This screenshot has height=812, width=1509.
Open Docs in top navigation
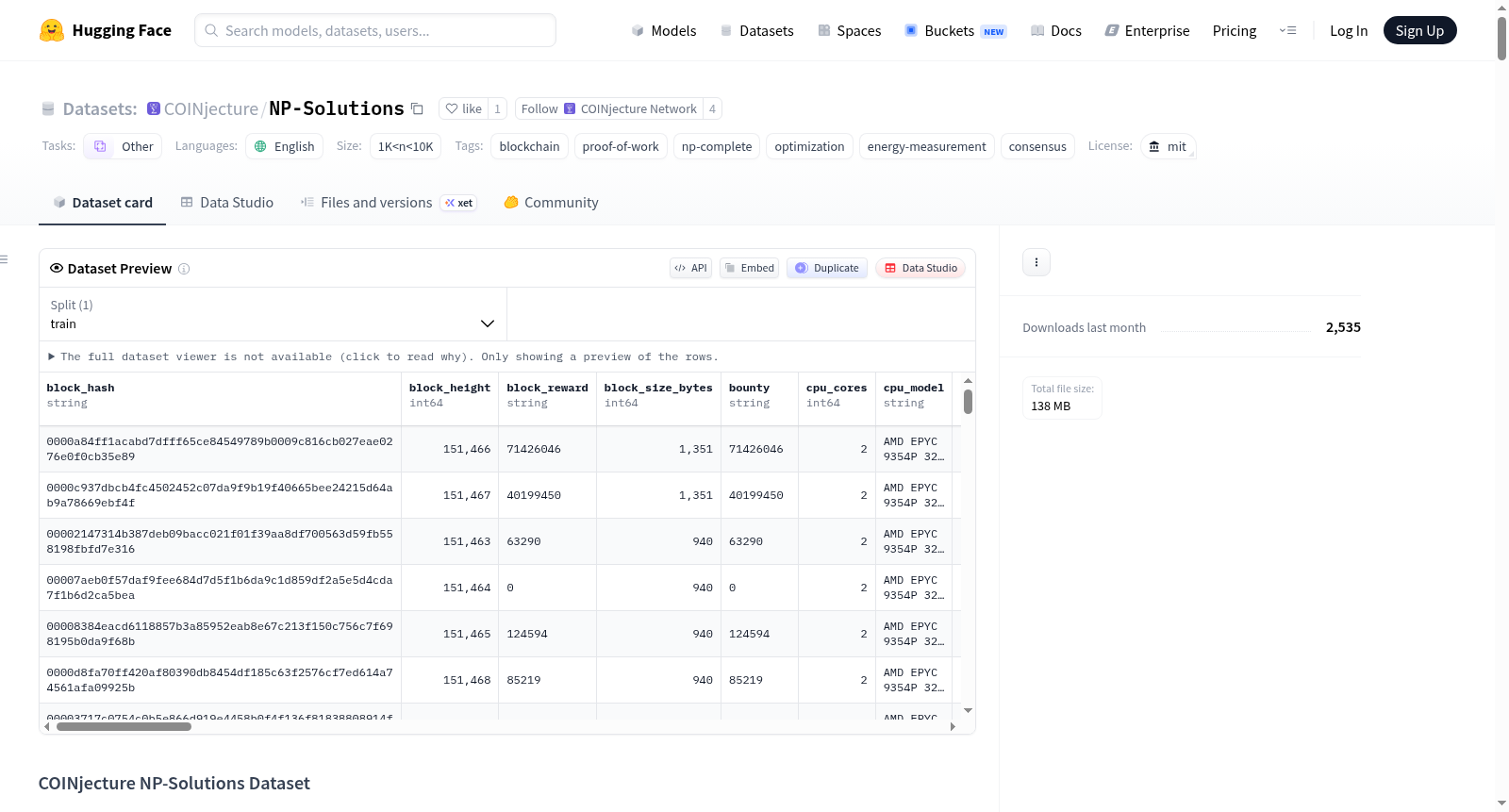click(x=1056, y=30)
